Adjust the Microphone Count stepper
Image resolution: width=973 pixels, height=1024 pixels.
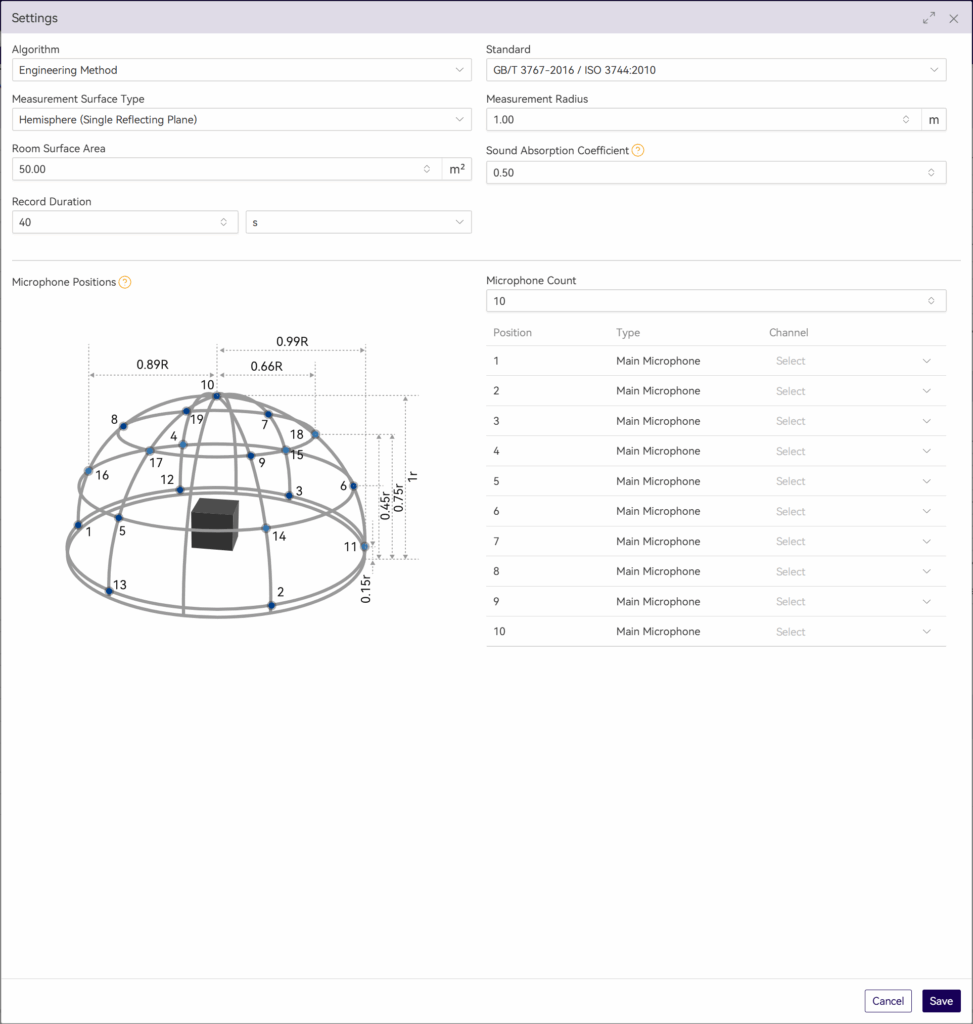pos(930,301)
